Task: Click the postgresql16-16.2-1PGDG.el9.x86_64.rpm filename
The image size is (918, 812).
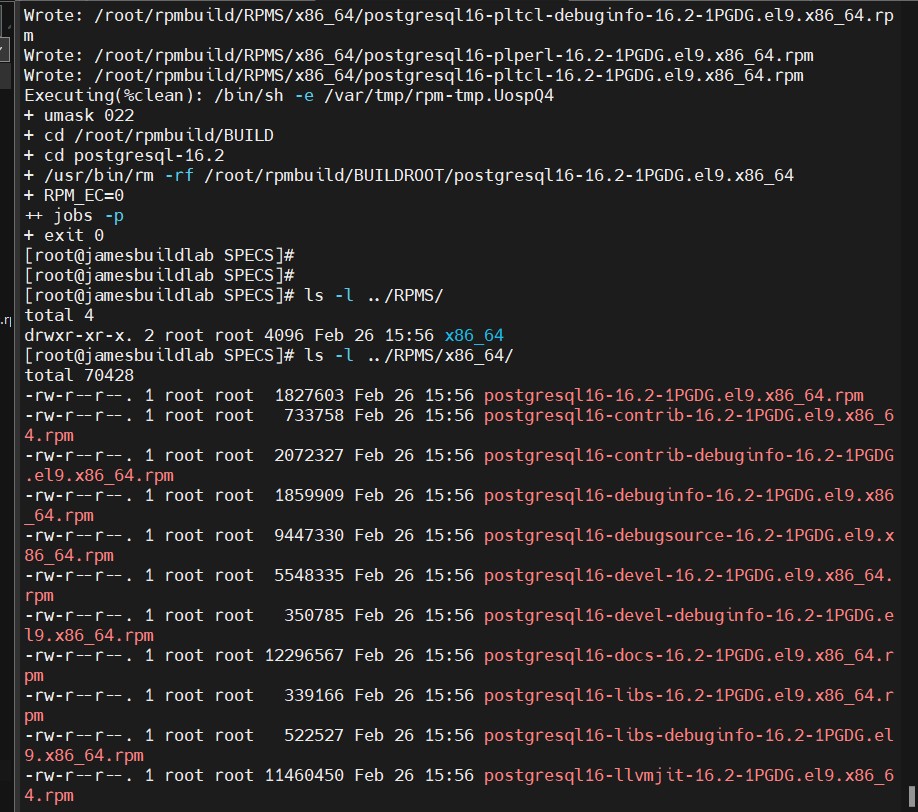Action: pos(673,396)
